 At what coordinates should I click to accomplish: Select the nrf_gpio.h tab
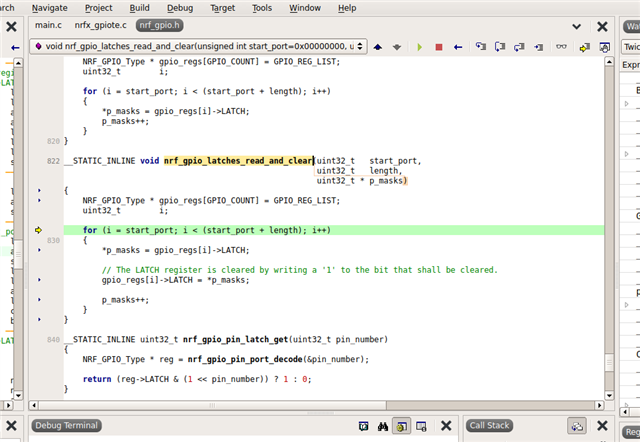point(160,25)
